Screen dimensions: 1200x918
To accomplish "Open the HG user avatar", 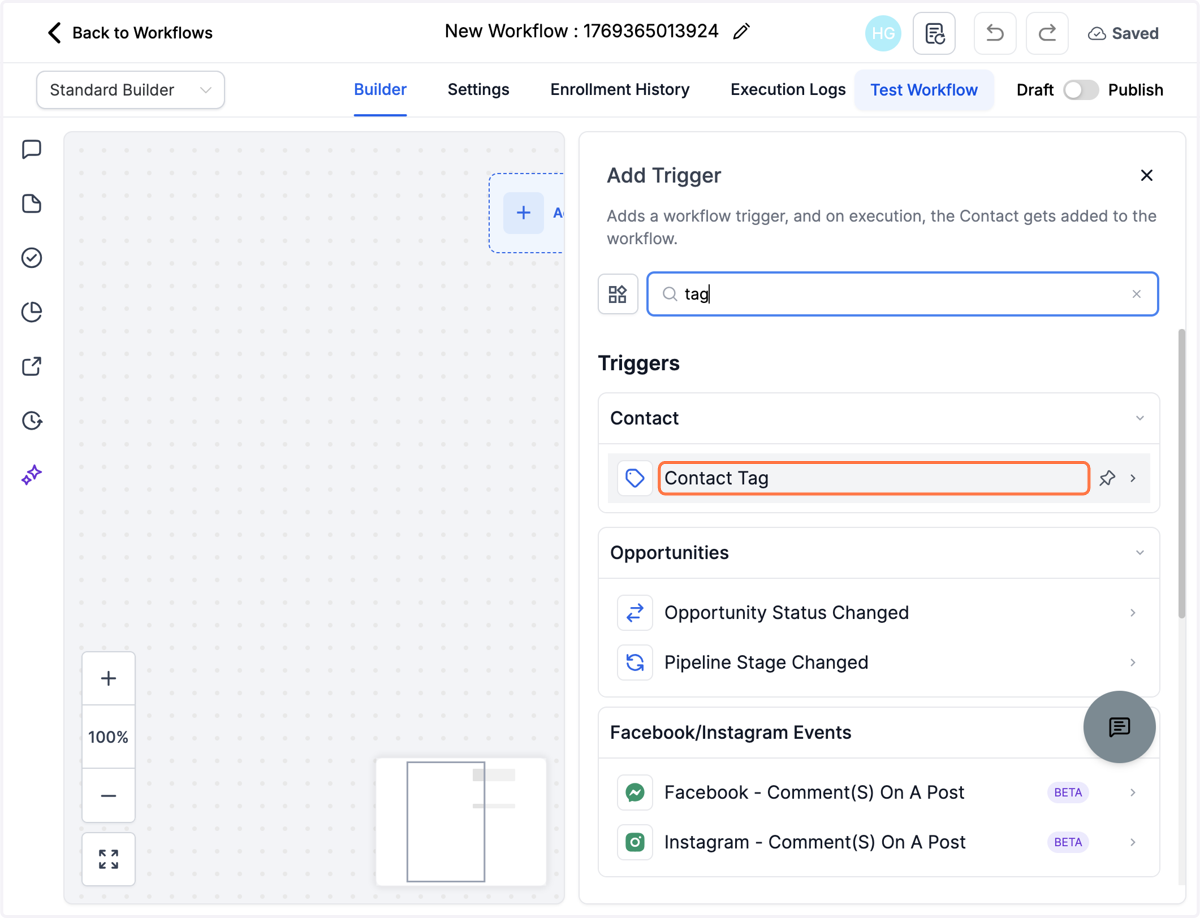I will 883,33.
